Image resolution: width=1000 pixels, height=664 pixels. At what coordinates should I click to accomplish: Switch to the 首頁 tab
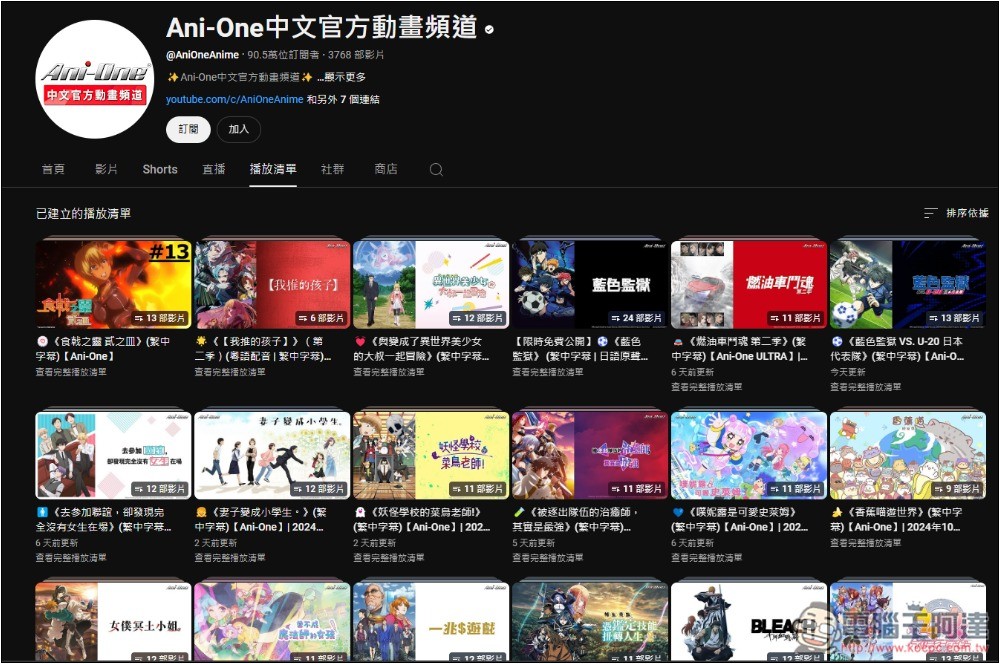point(53,169)
